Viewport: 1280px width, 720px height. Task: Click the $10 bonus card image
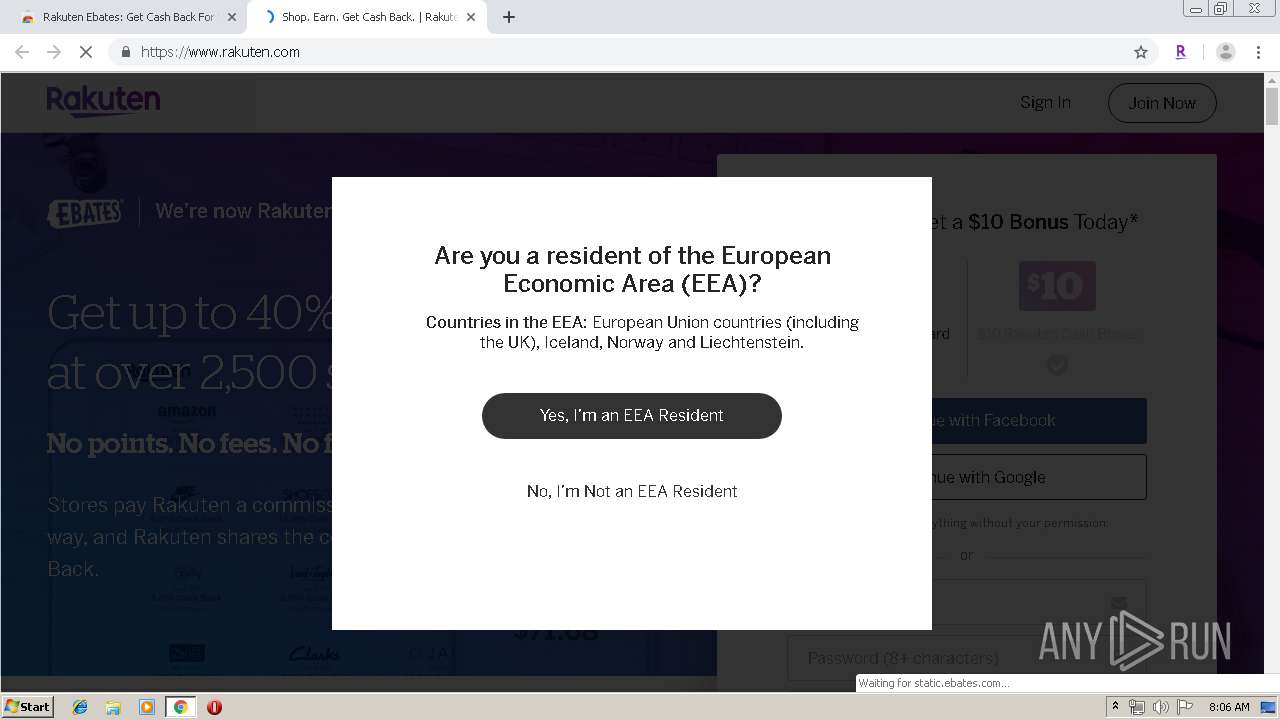tap(1057, 286)
